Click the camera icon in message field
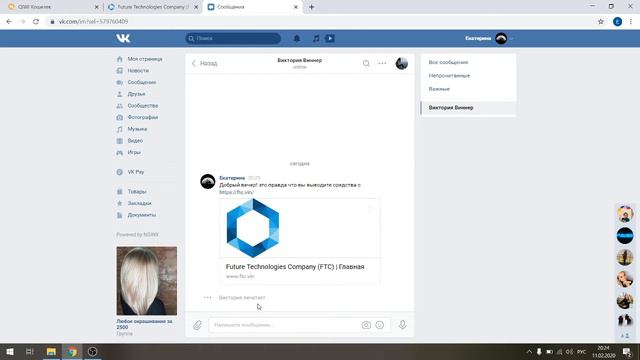This screenshot has height=360, width=640. click(x=366, y=325)
